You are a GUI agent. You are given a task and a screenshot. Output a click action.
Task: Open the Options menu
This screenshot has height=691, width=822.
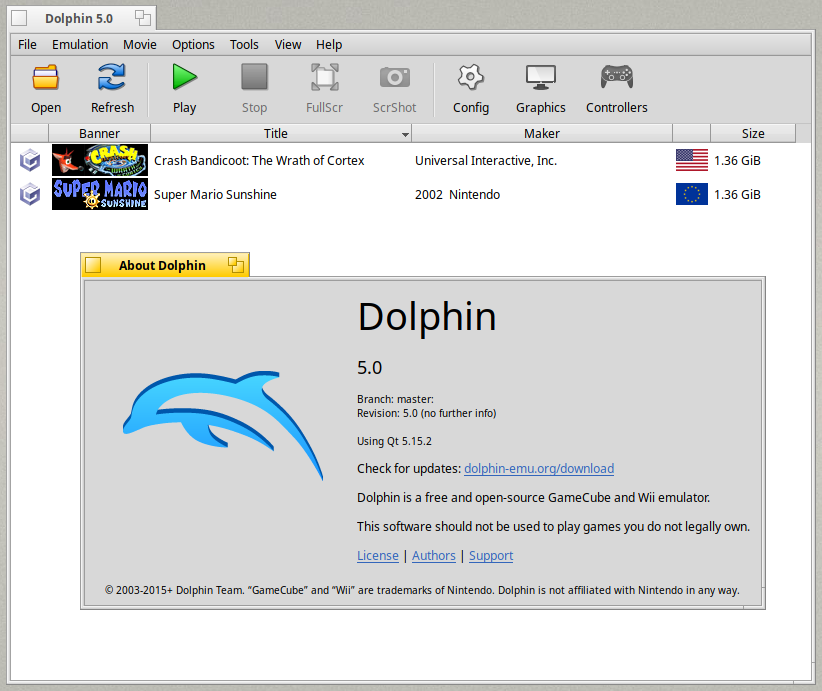point(193,45)
